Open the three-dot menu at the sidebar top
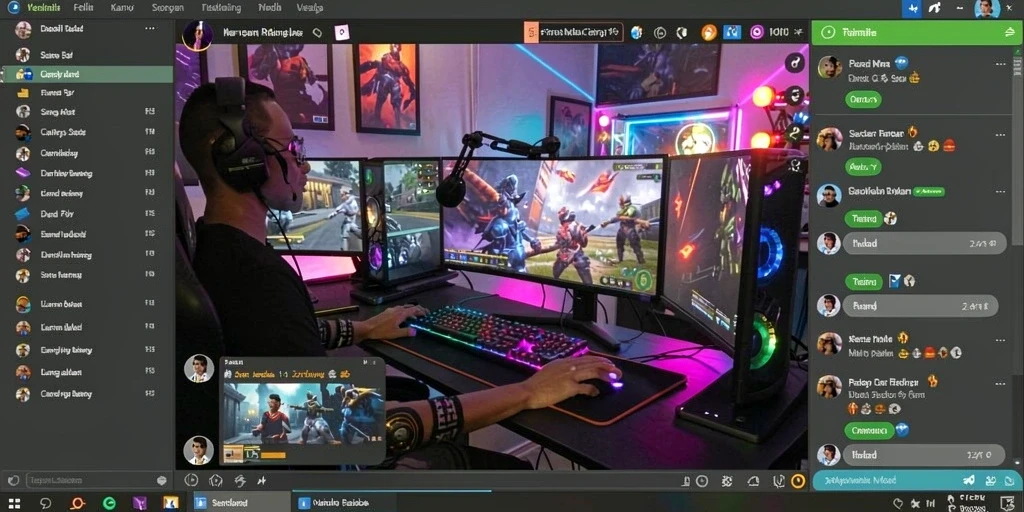Image resolution: width=1024 pixels, height=512 pixels. click(150, 29)
